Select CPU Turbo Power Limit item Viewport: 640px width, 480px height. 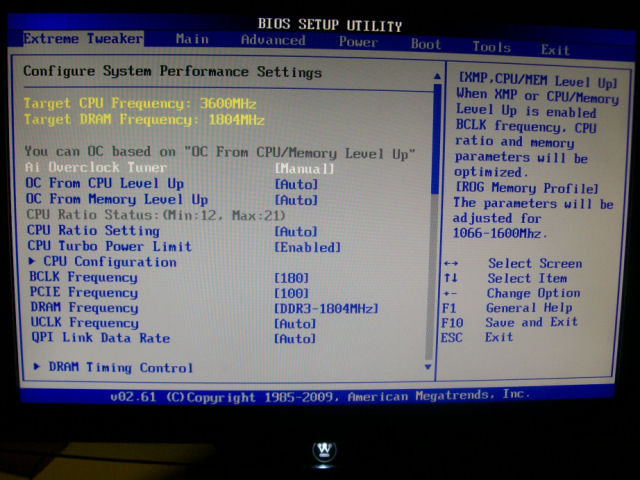(x=109, y=246)
